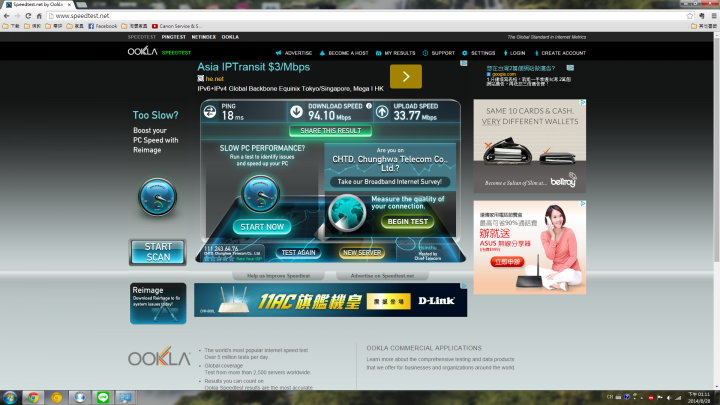Screen dimensions: 720x405
Task: Click START NOW under Slow PC Performance
Action: [x=262, y=227]
